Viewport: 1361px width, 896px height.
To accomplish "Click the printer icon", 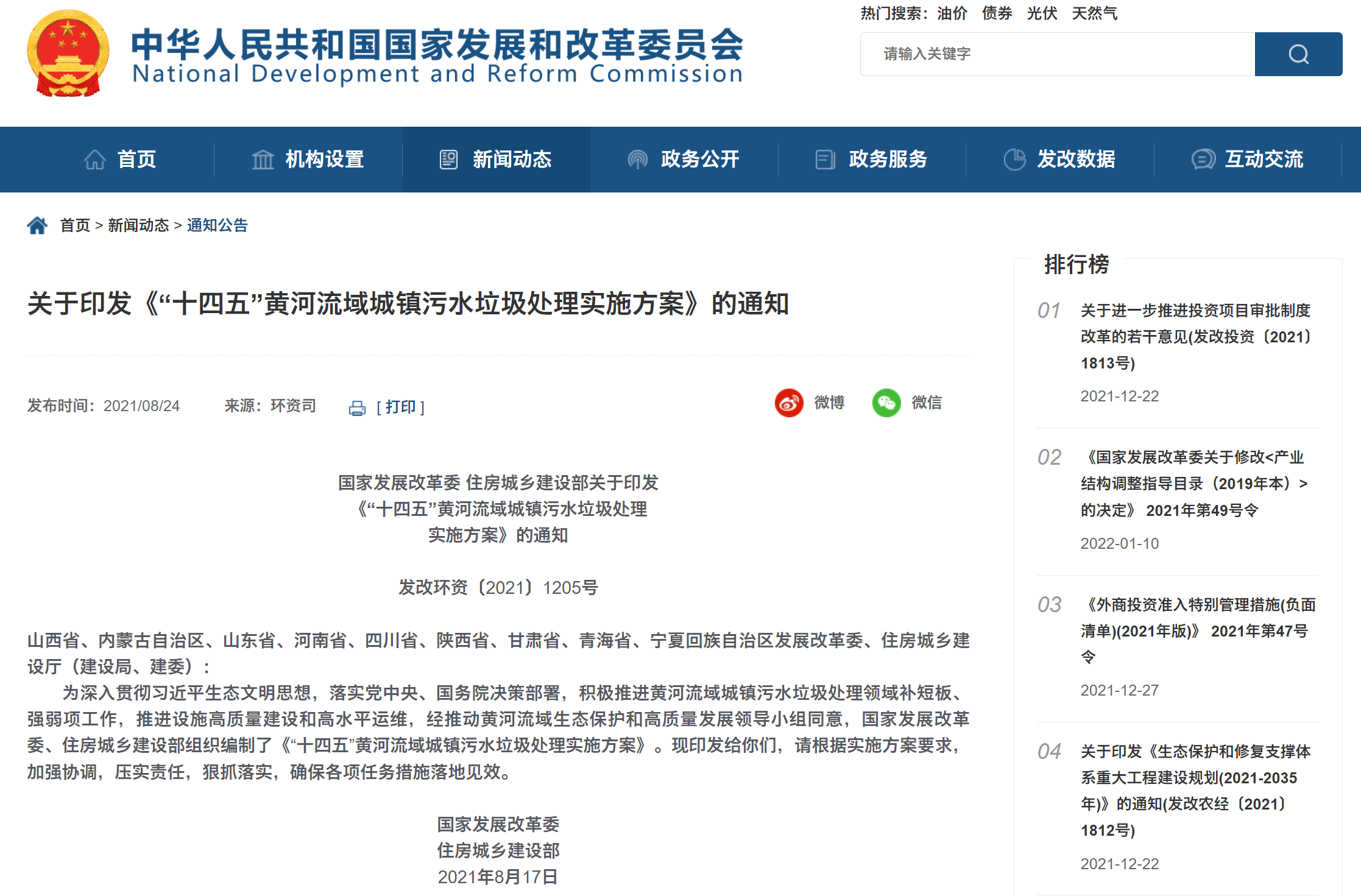I will [x=357, y=407].
